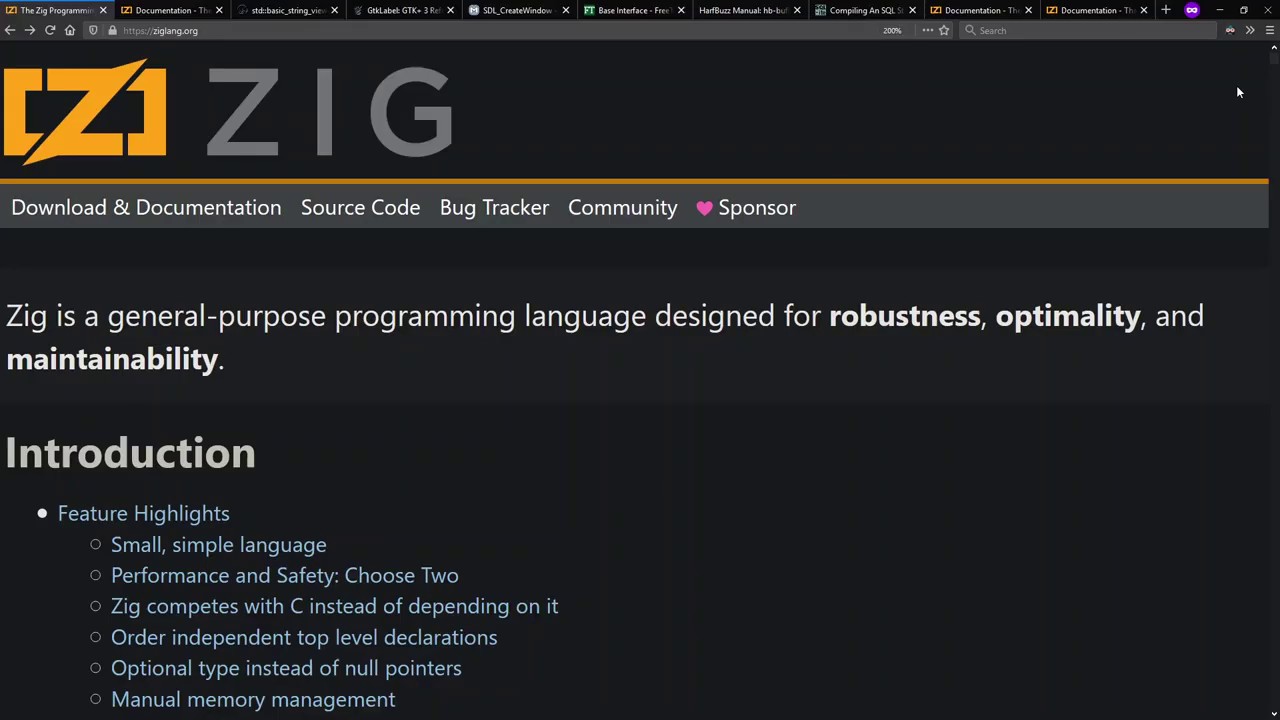The width and height of the screenshot is (1280, 720).
Task: Open the Bug Tracker link
Action: pos(494,208)
